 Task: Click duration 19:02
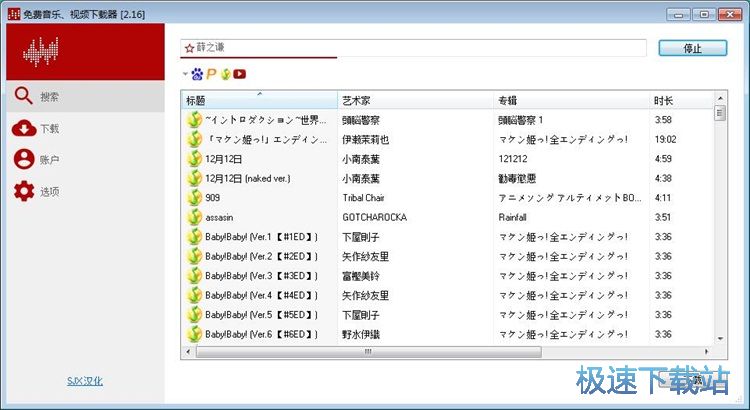665,139
